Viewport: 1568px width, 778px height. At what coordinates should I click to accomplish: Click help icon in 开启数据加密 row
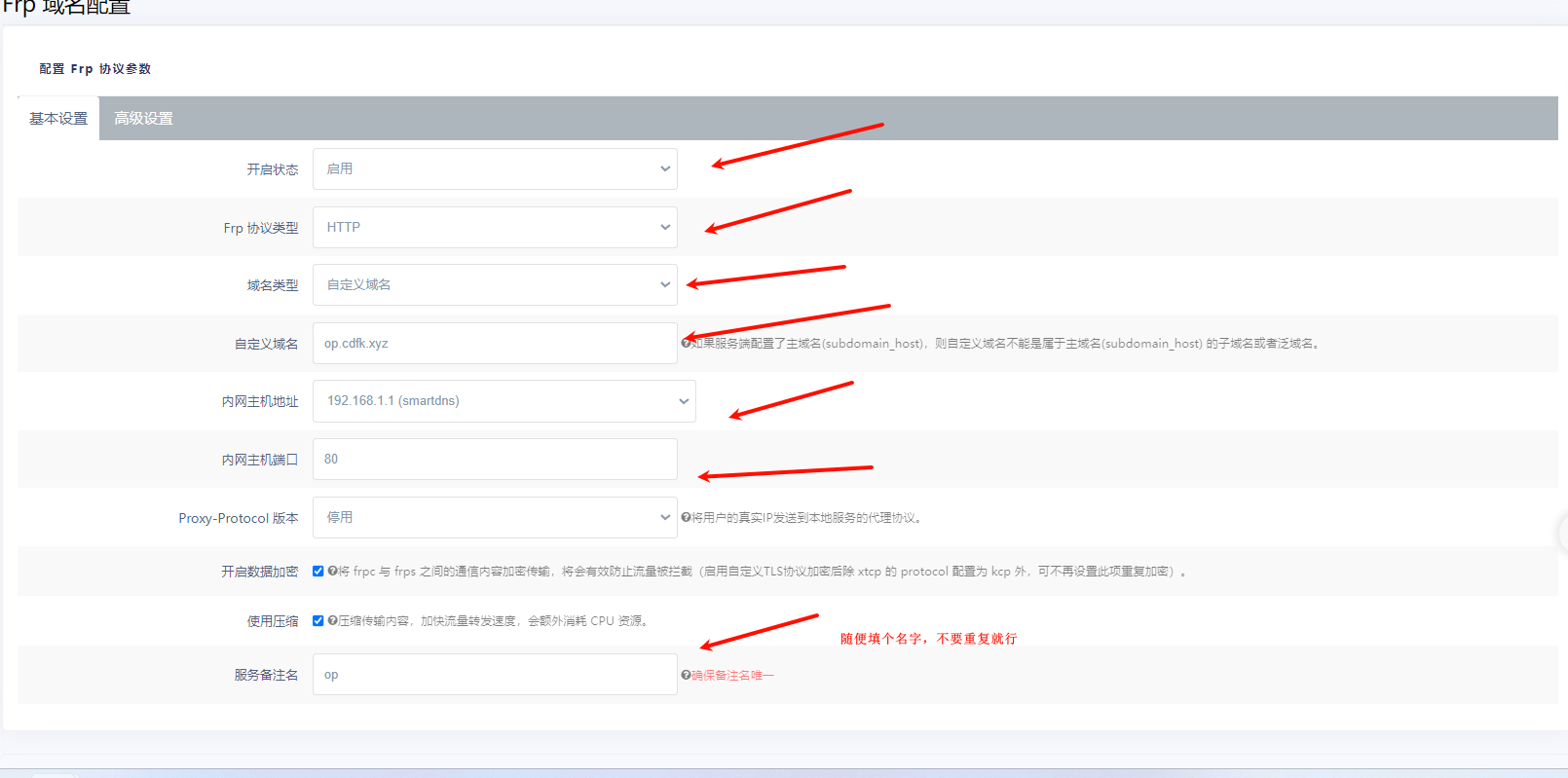(333, 572)
